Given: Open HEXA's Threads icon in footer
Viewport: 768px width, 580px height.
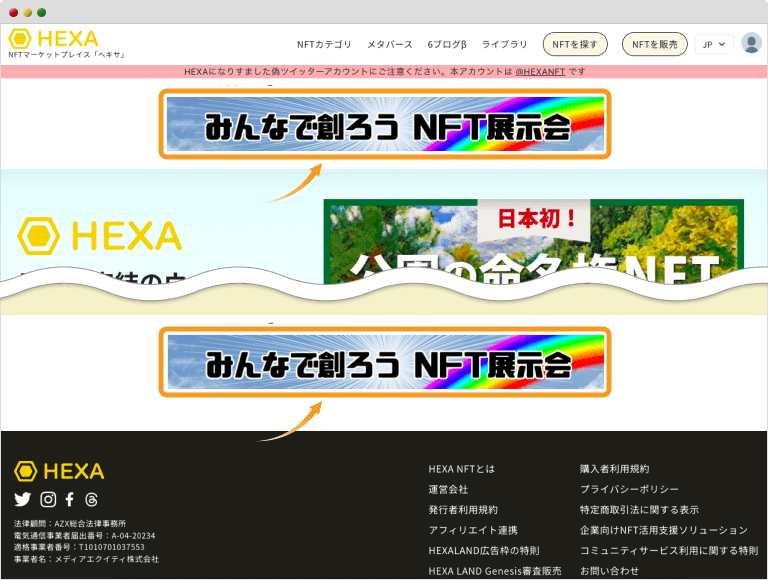Looking at the screenshot, I should pyautogui.click(x=91, y=499).
